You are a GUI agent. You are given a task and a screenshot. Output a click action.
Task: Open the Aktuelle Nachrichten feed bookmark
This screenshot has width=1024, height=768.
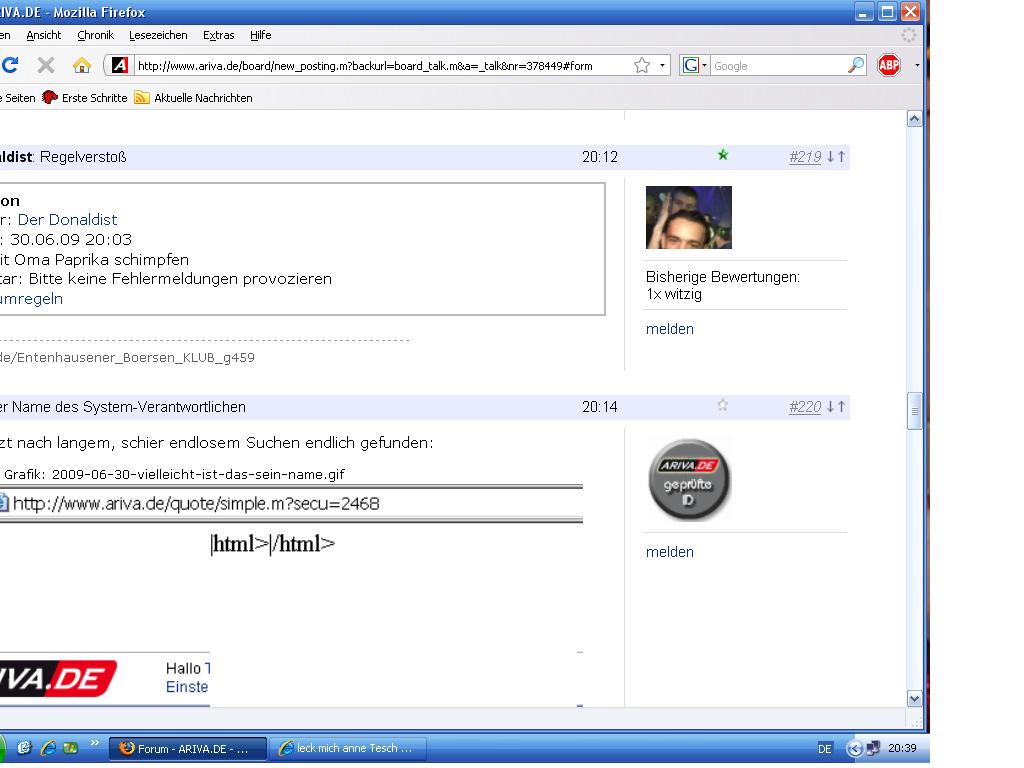coord(193,98)
